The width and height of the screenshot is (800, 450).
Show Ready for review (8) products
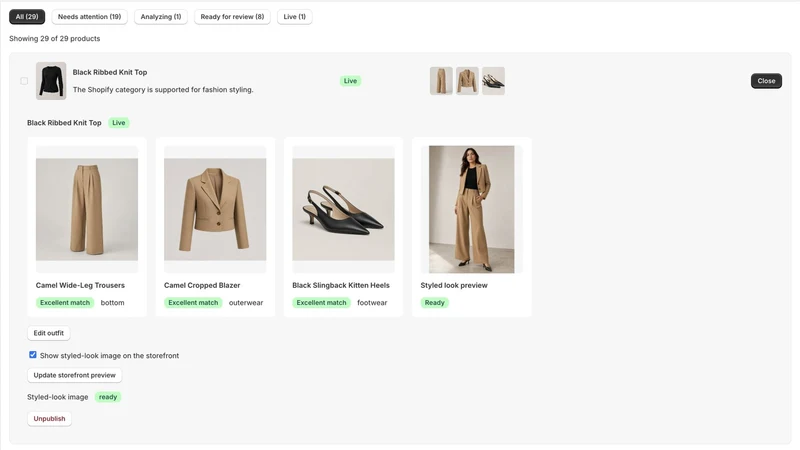pyautogui.click(x=232, y=17)
